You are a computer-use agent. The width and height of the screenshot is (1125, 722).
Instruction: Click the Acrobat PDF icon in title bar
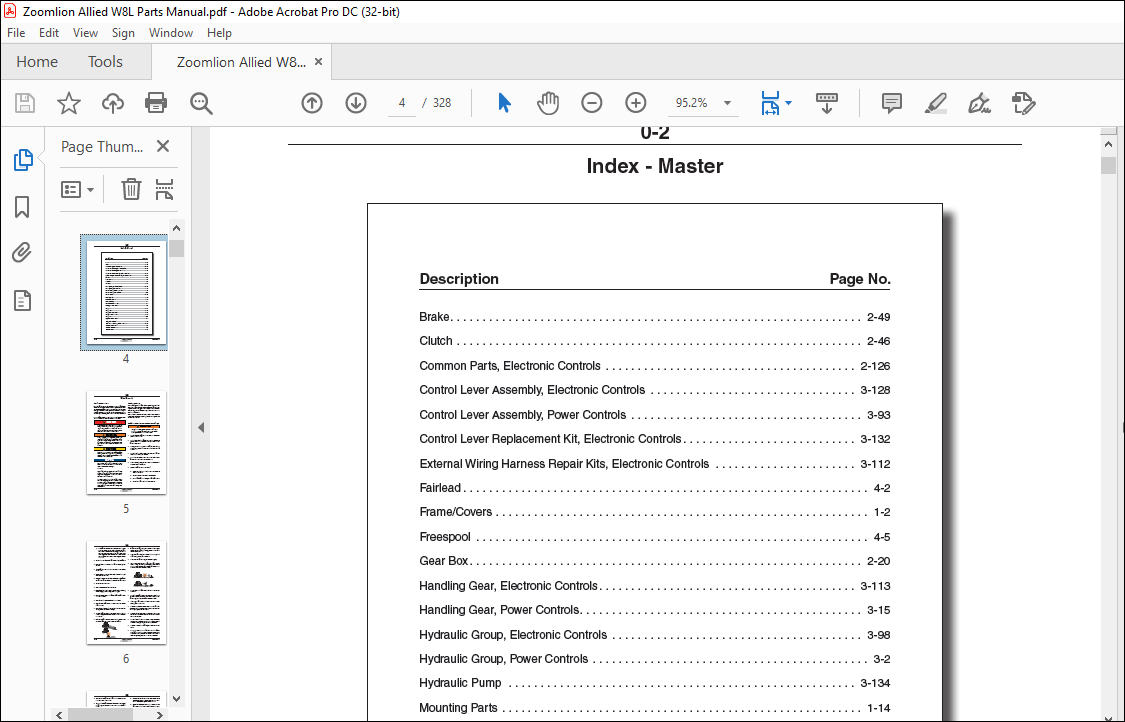[10, 11]
